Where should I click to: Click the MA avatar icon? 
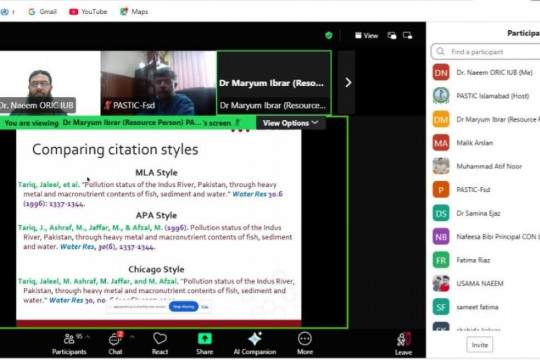pyautogui.click(x=441, y=143)
